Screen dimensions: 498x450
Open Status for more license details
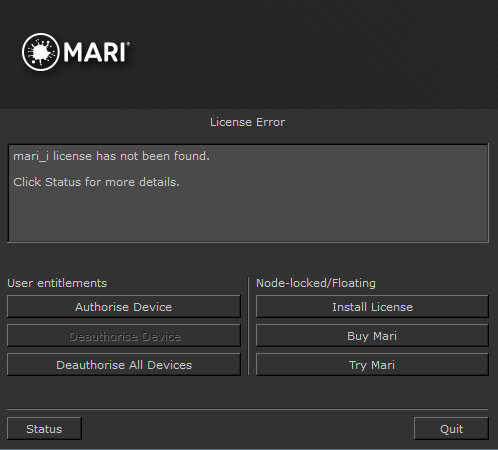click(44, 429)
